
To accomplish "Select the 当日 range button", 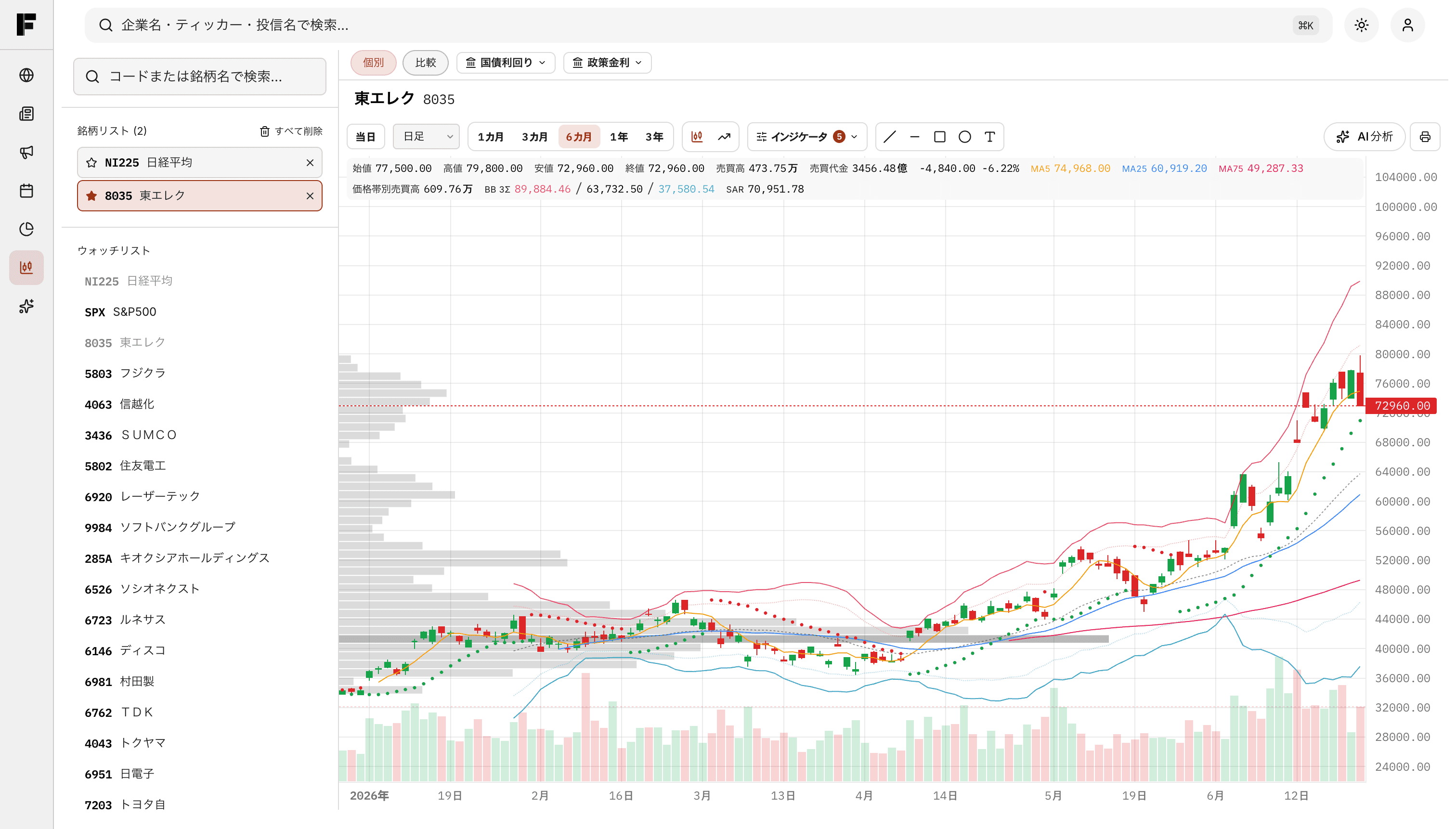I will pyautogui.click(x=365, y=137).
